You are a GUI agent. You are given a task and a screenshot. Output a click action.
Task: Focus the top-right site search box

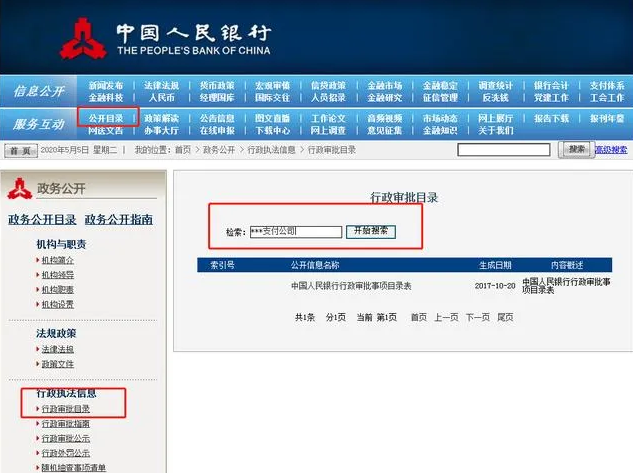pos(503,149)
